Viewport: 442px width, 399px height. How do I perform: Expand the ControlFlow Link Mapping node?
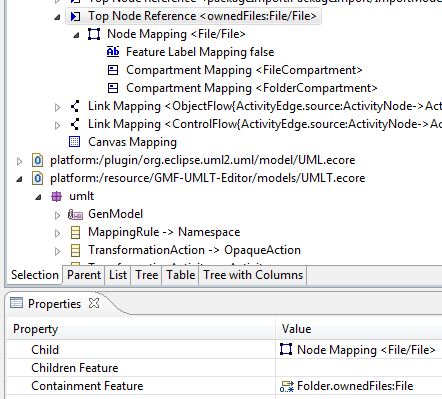(57, 125)
